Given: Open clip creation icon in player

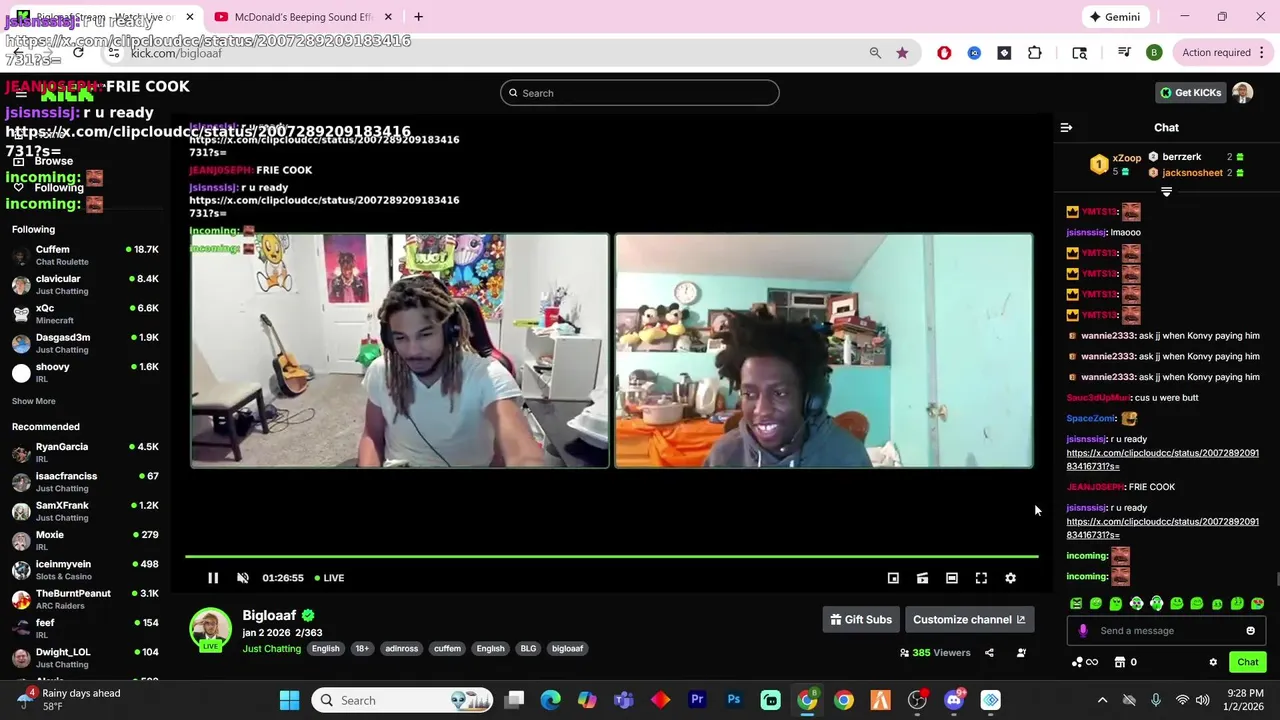Looking at the screenshot, I should 922,578.
